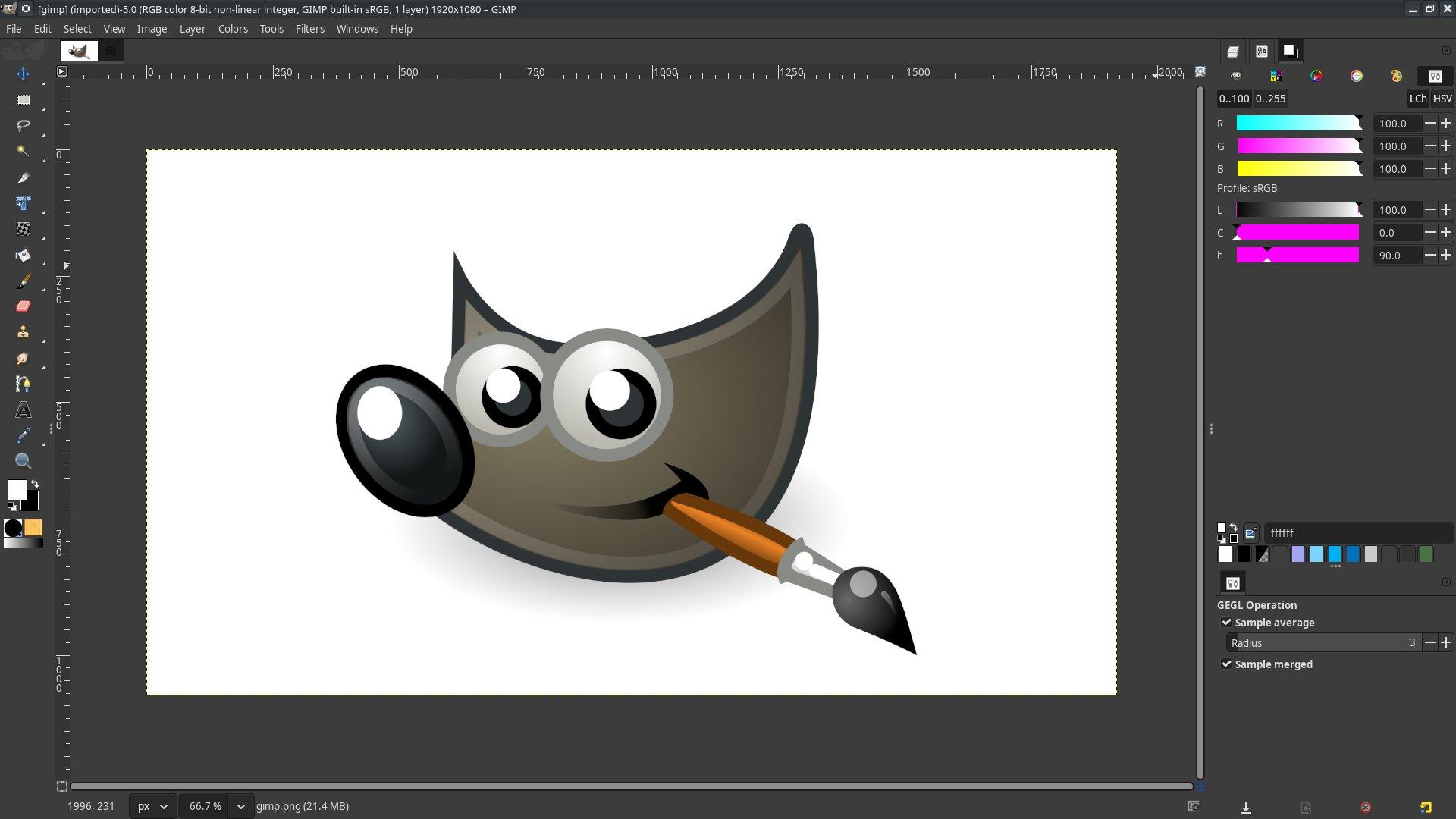Switch to the Layers dock tab
This screenshot has width=1456, height=819.
pos(1233,52)
